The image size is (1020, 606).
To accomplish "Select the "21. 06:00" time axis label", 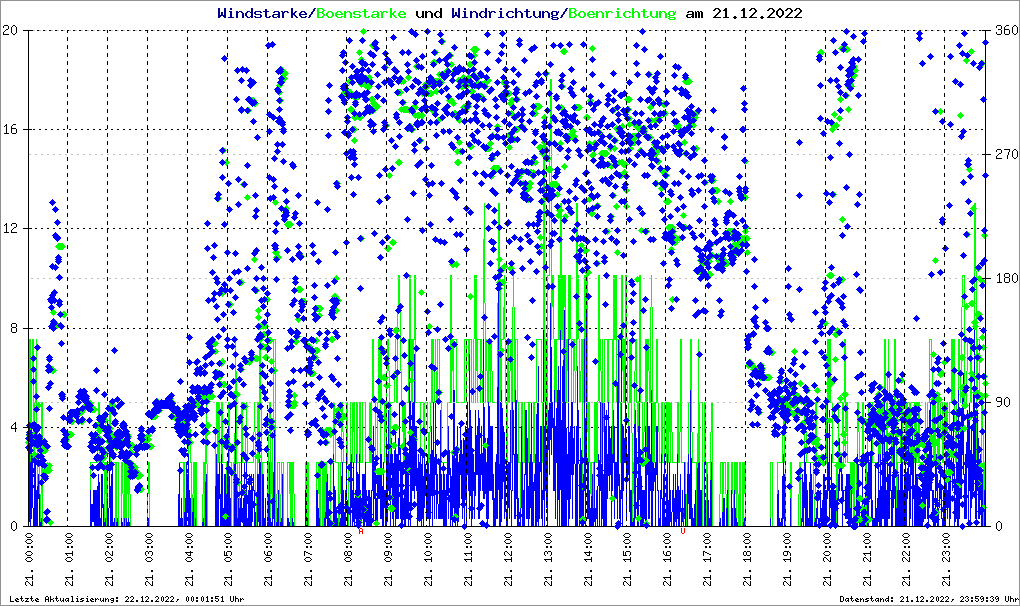I will (268, 559).
